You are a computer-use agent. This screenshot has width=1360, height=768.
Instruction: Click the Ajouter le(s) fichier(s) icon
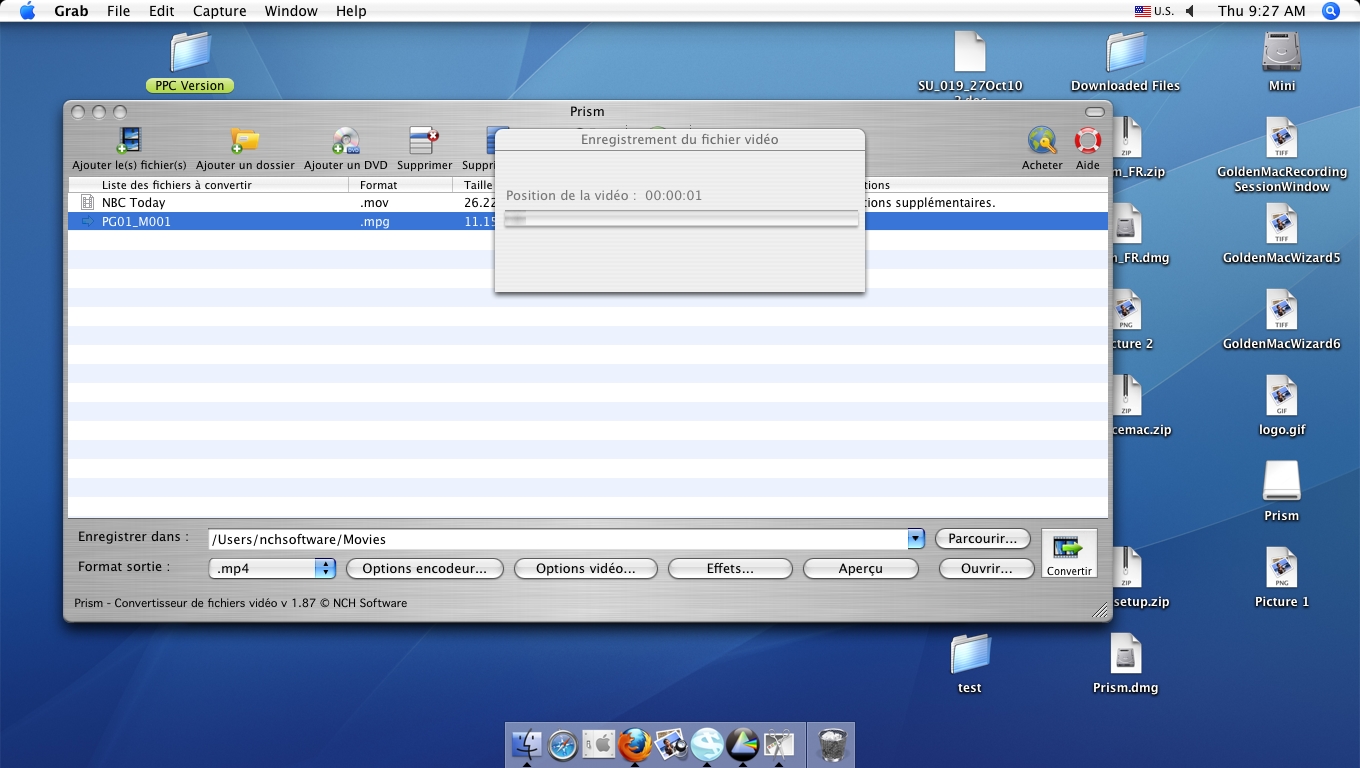pos(129,141)
